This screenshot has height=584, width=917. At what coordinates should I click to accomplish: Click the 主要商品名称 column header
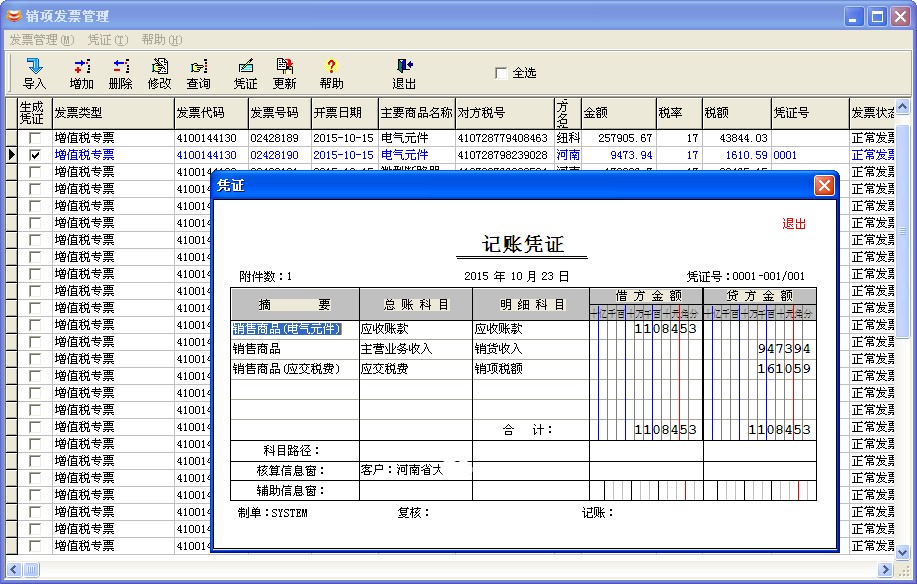coord(416,113)
